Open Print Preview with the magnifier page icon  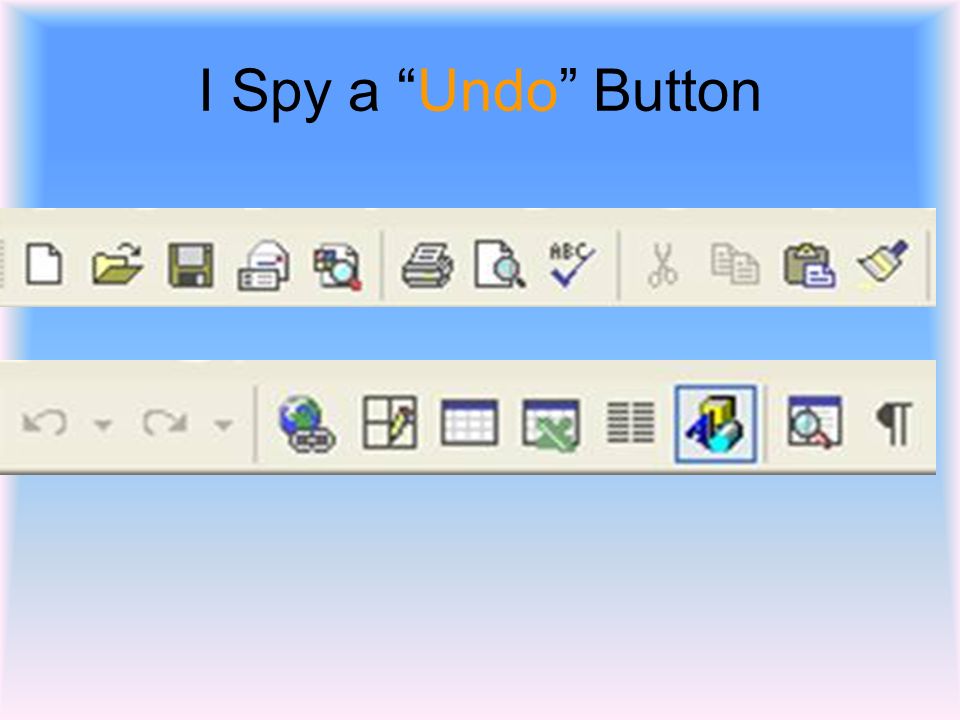click(500, 264)
